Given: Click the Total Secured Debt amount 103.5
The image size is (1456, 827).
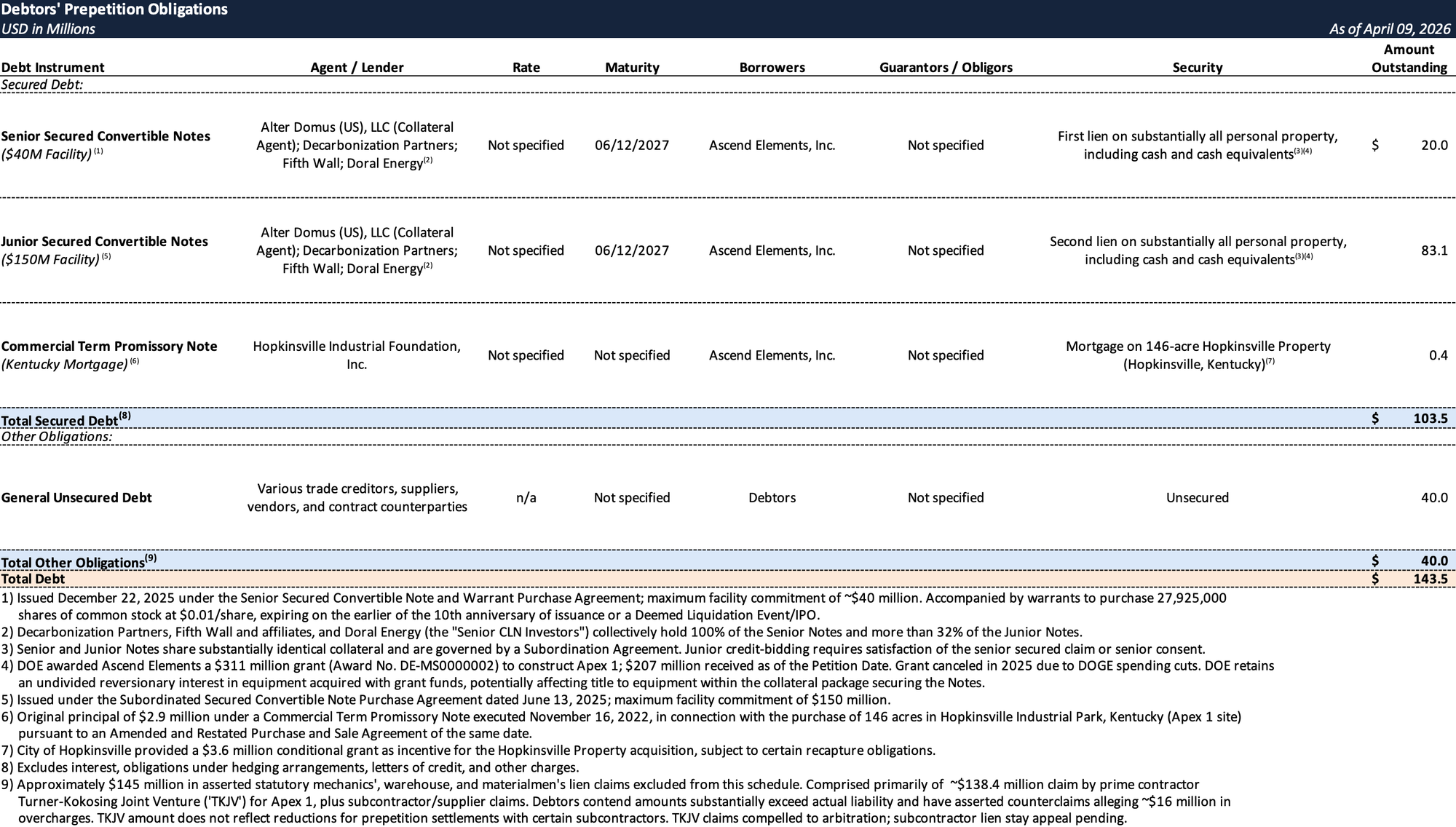Looking at the screenshot, I should pyautogui.click(x=1430, y=419).
